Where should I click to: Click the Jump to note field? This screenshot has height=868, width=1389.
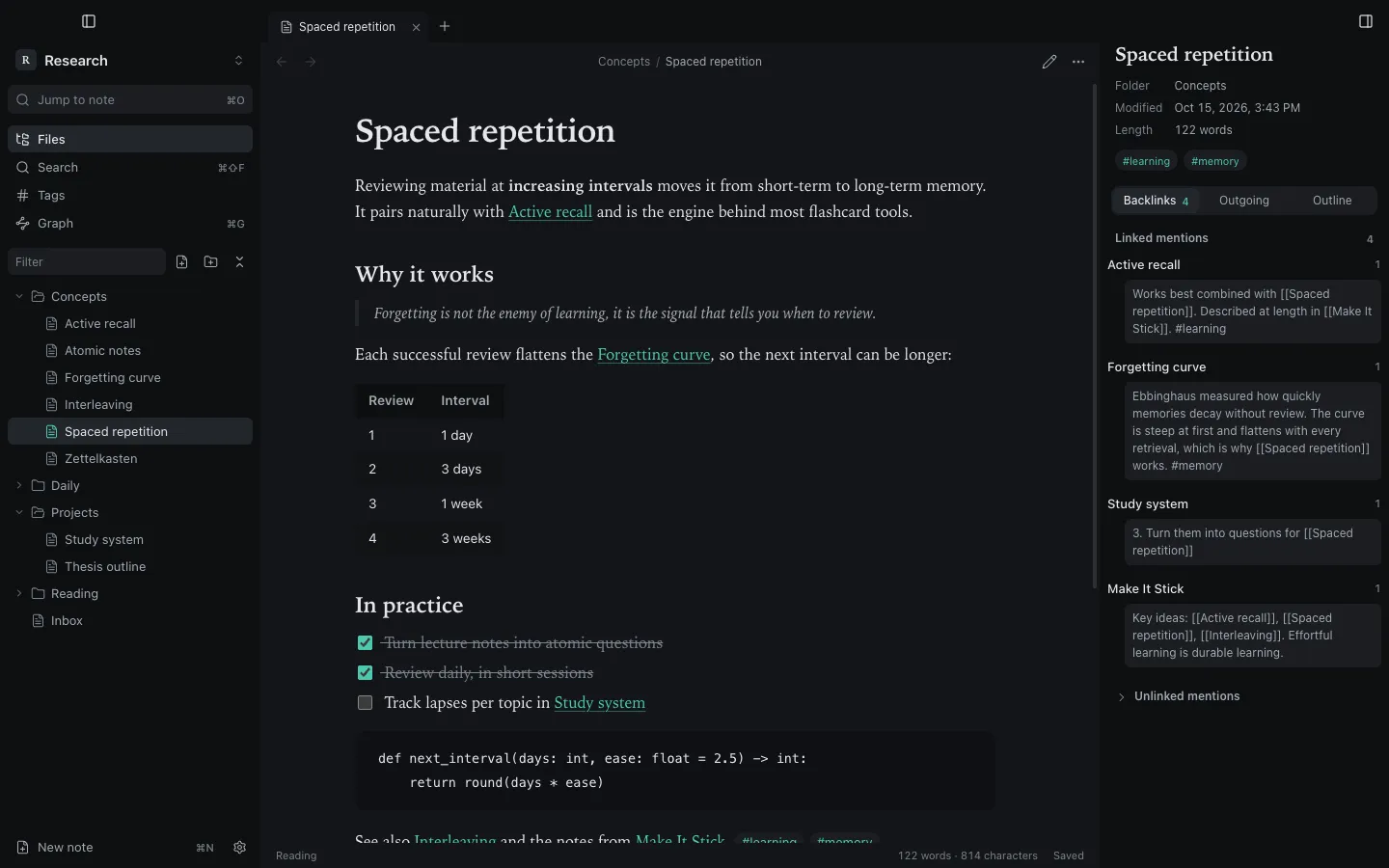[x=130, y=99]
